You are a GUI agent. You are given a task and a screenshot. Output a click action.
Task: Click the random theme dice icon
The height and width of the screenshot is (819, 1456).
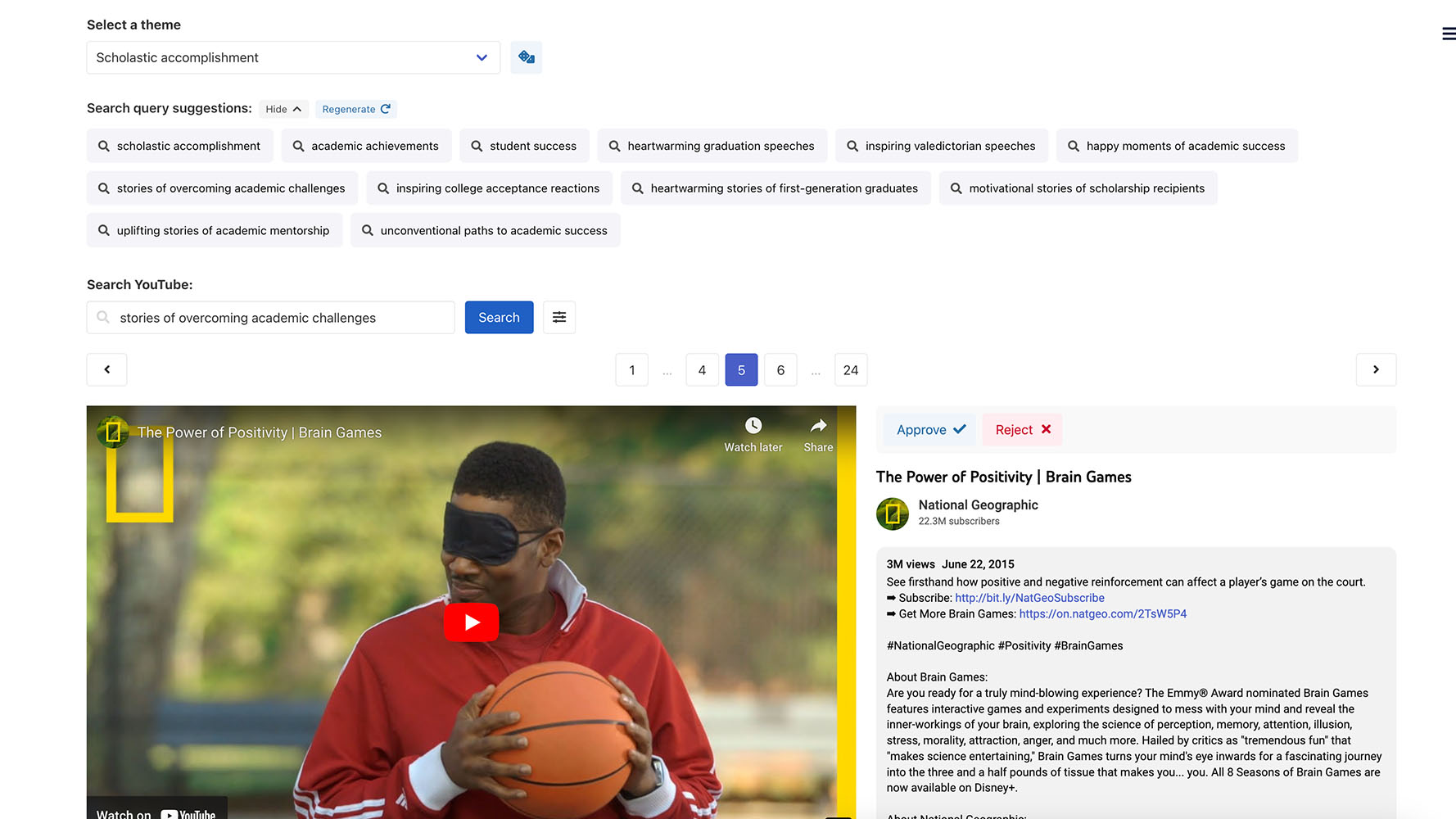526,57
